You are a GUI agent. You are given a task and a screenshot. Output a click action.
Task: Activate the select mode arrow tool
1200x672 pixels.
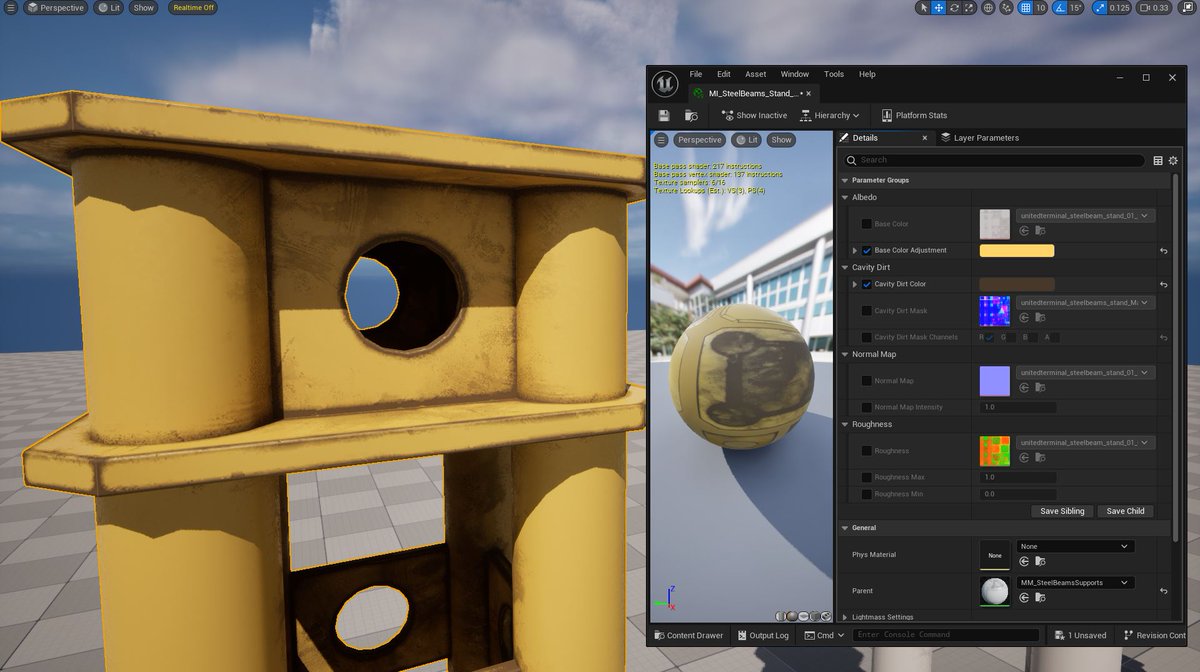point(924,8)
